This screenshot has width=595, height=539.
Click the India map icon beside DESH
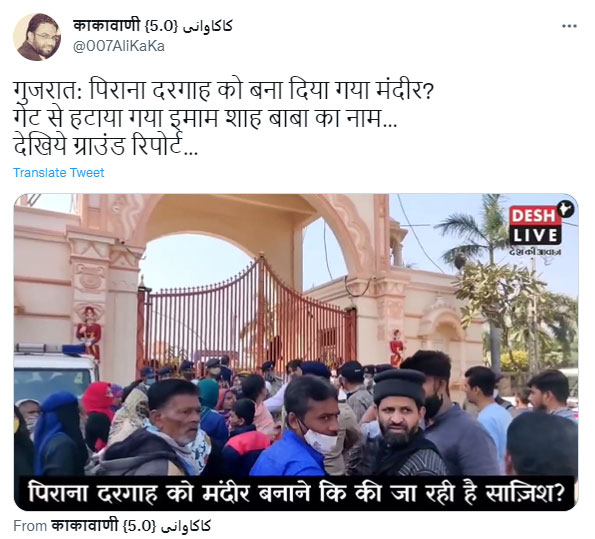(x=567, y=210)
